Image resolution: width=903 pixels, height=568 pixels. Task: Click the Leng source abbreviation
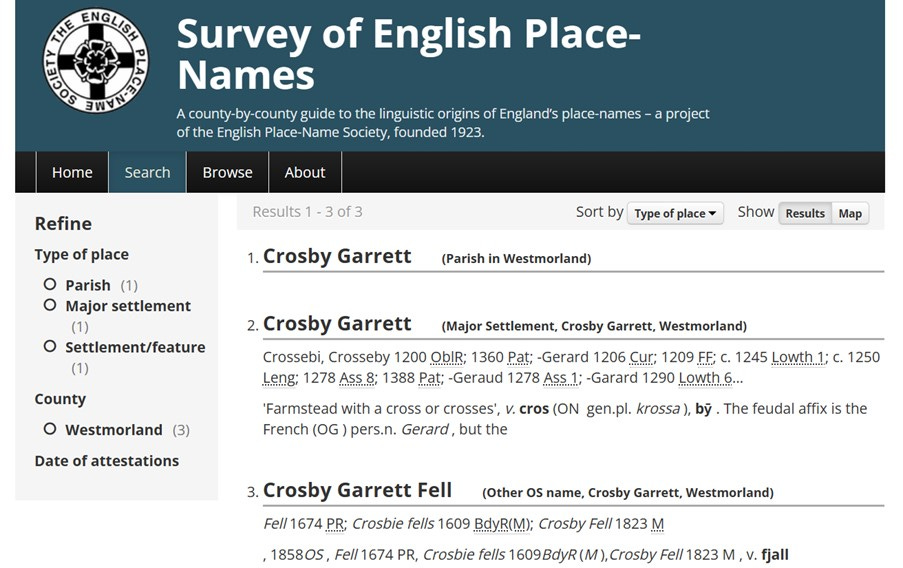click(x=279, y=378)
